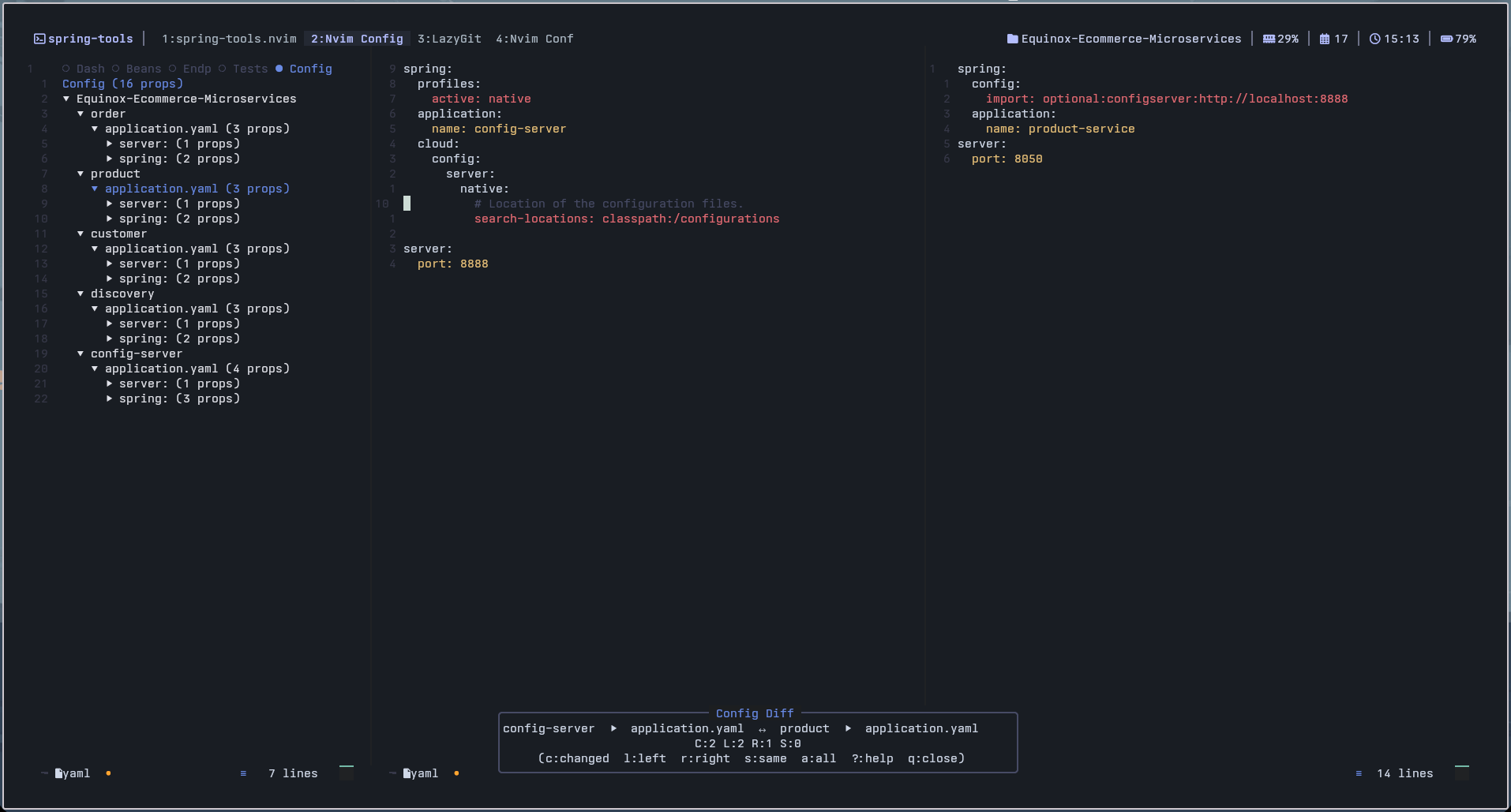Image resolution: width=1511 pixels, height=812 pixels.
Task: Click the comment about configuration files location
Action: pyautogui.click(x=609, y=204)
